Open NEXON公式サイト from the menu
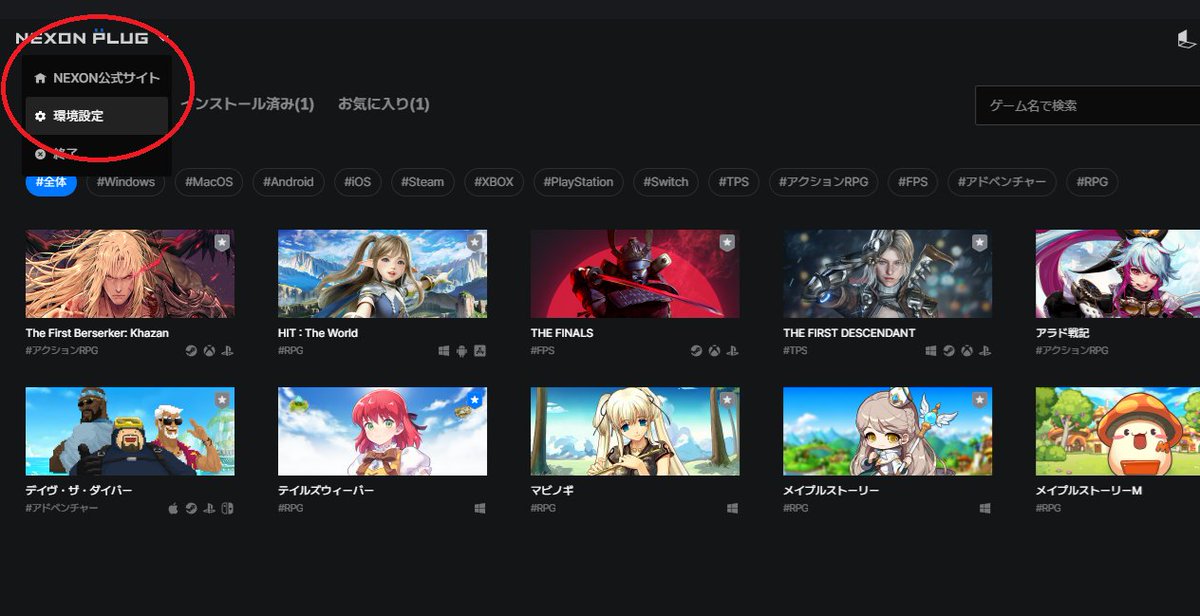 [97, 77]
